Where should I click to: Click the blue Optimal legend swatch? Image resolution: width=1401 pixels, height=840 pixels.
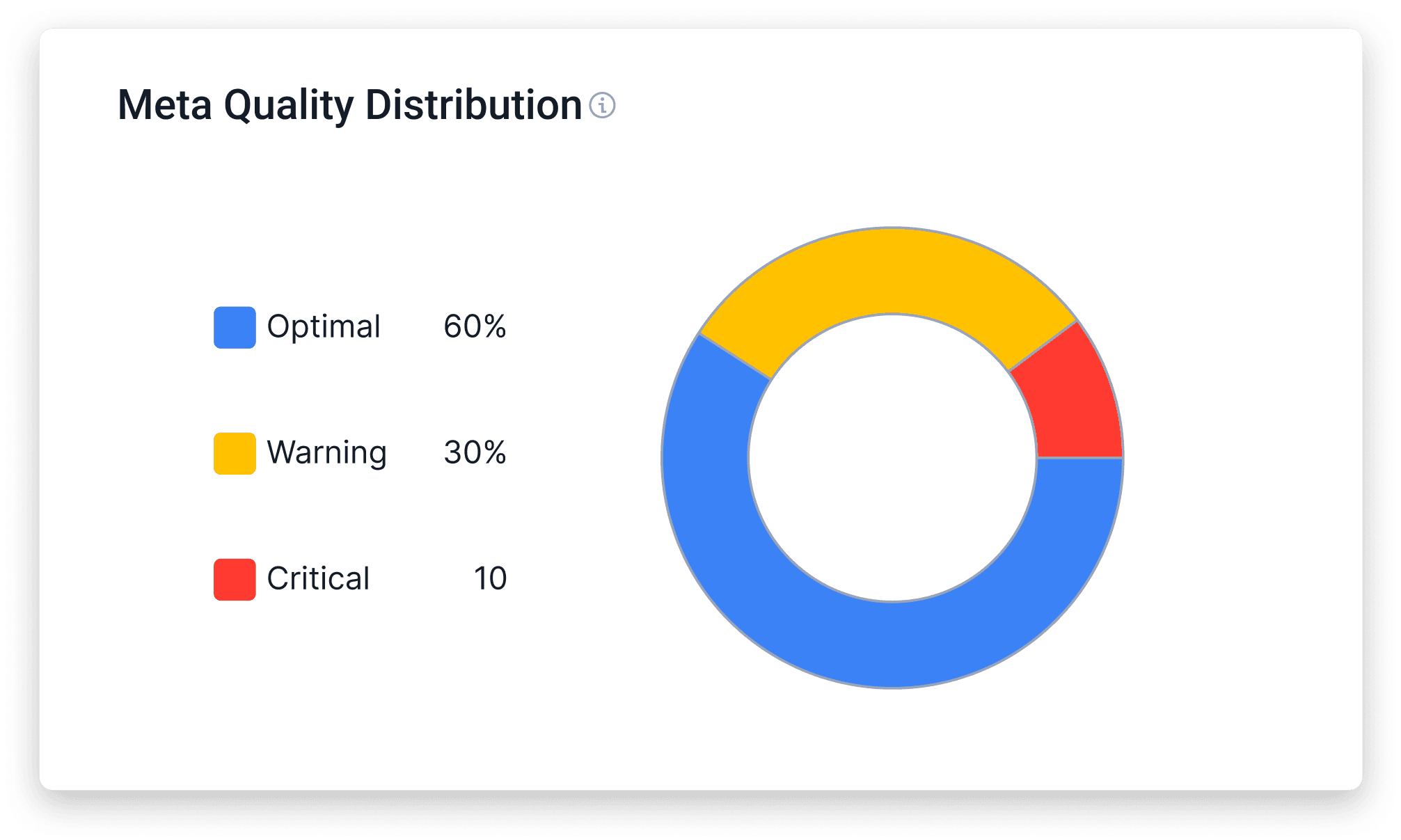235,327
